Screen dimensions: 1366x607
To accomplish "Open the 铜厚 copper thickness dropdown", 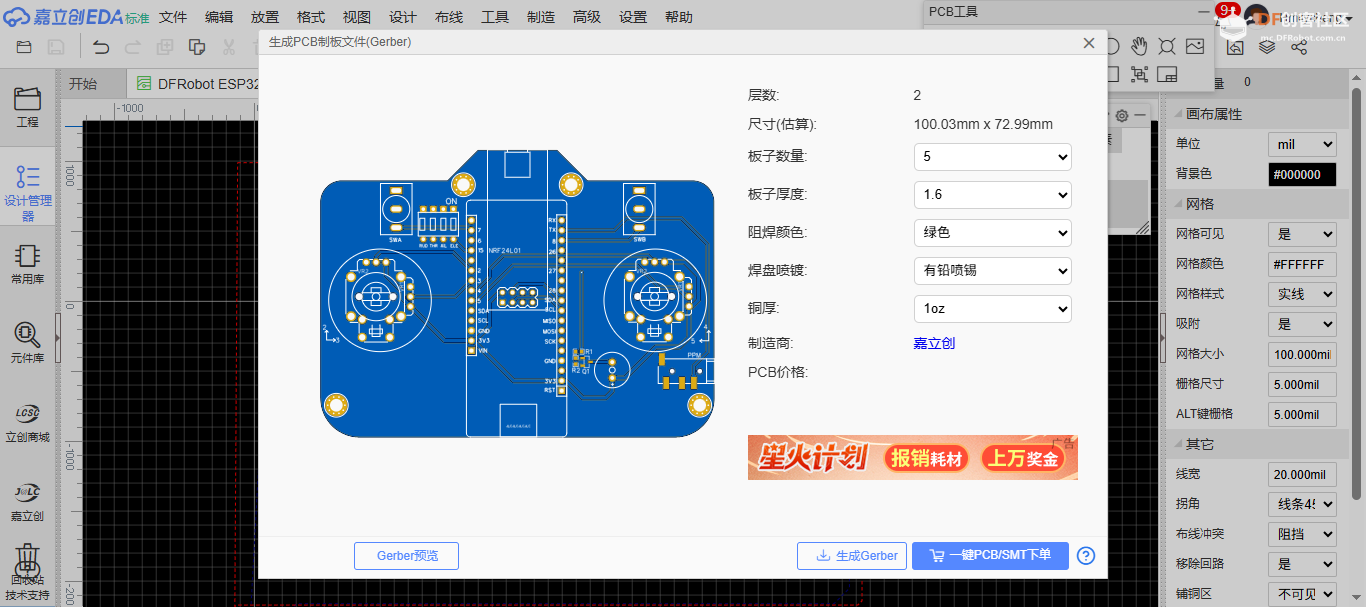I will pos(991,308).
